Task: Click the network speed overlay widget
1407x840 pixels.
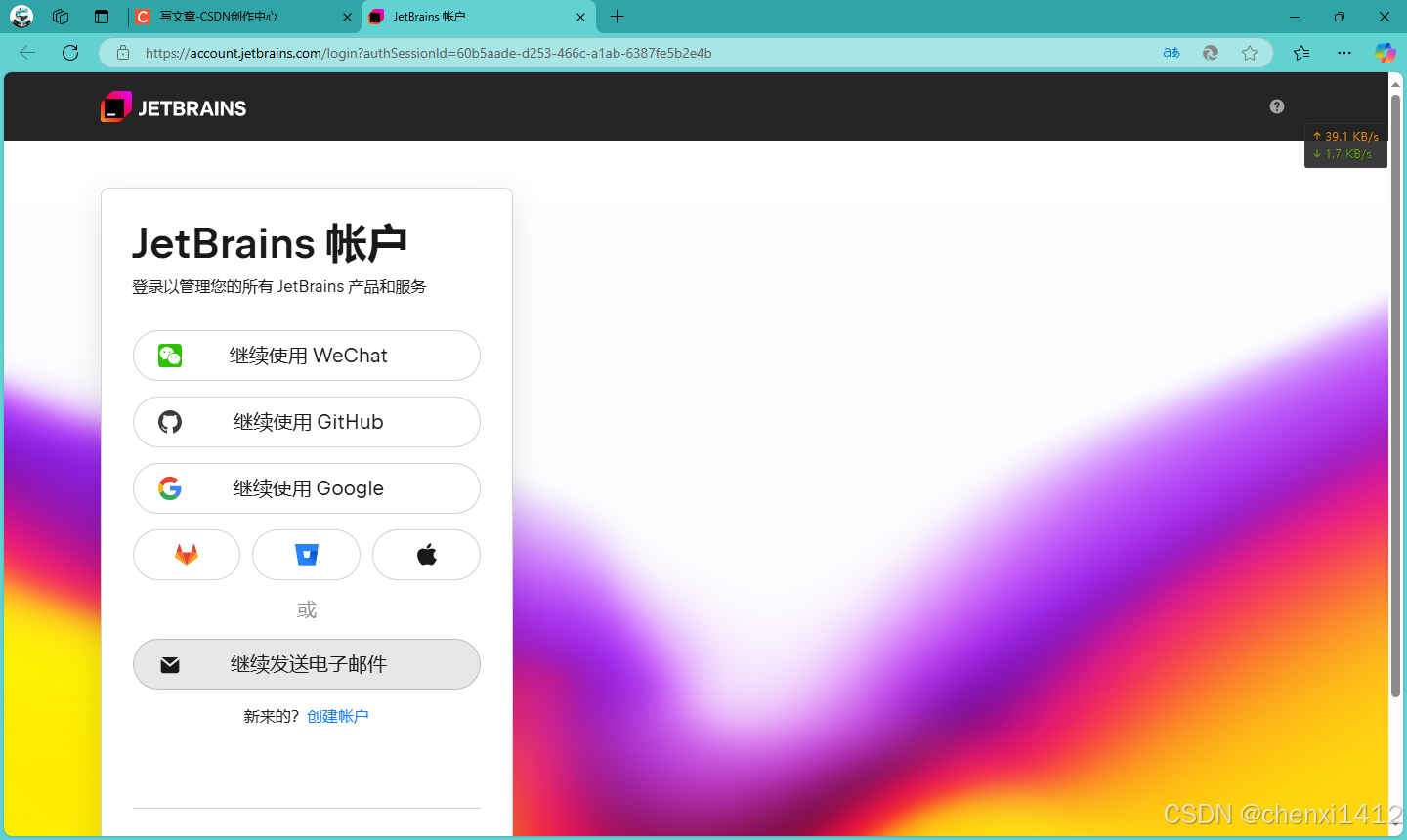Action: [x=1345, y=146]
